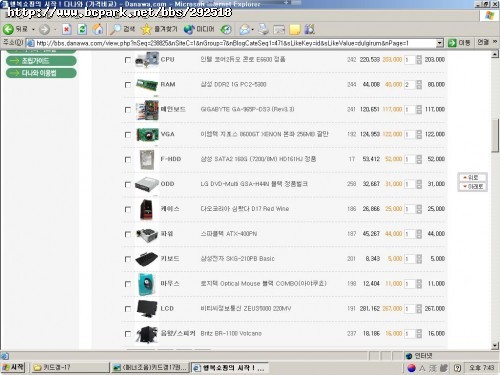Image resolution: width=500 pixels, height=375 pixels.
Task: Switch to the 키드겔-17 folder taskbar item
Action: [70, 367]
